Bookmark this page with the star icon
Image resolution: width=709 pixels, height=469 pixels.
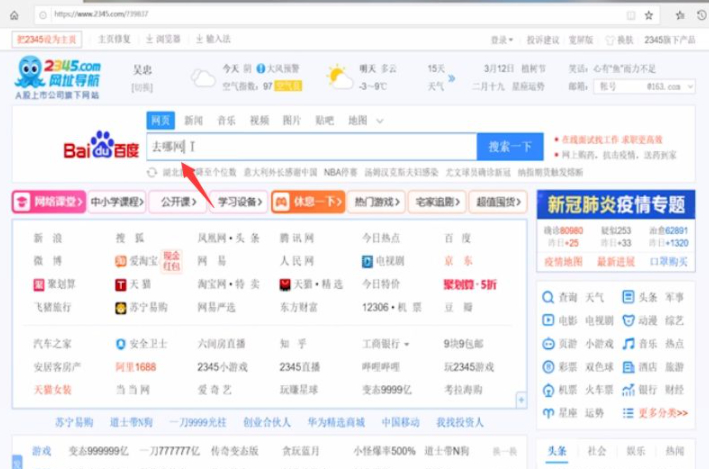(649, 15)
